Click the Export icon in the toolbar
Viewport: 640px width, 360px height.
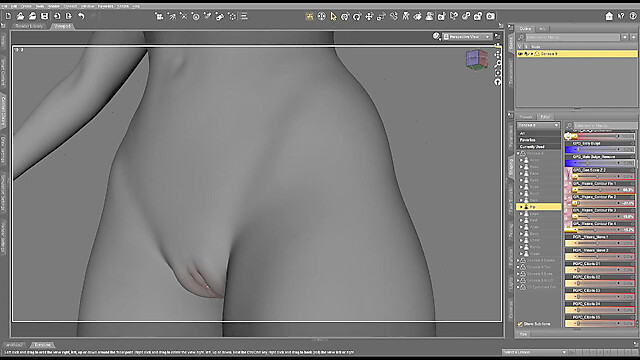69,16
